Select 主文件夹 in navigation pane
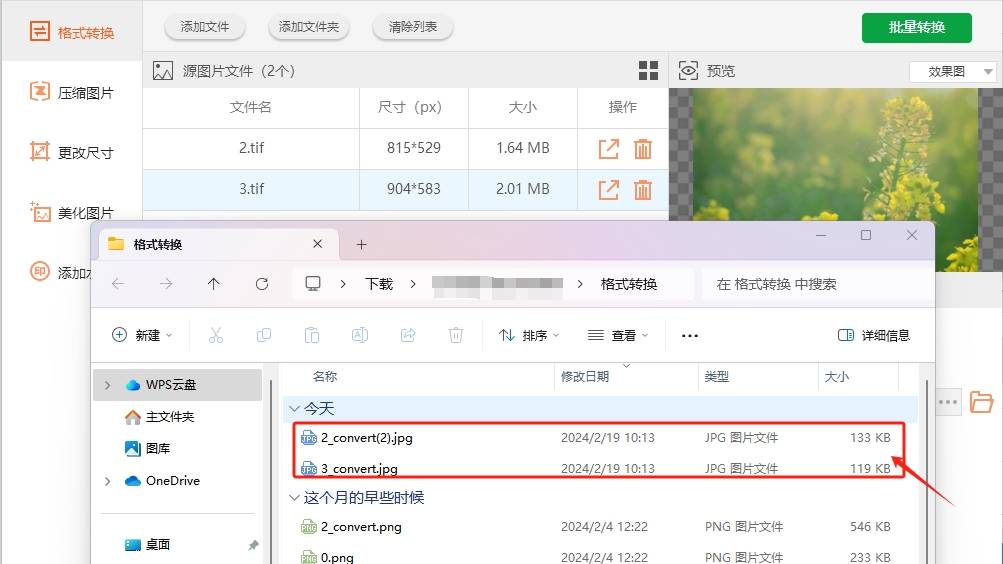Screen dimensions: 1003x564 pos(160,417)
